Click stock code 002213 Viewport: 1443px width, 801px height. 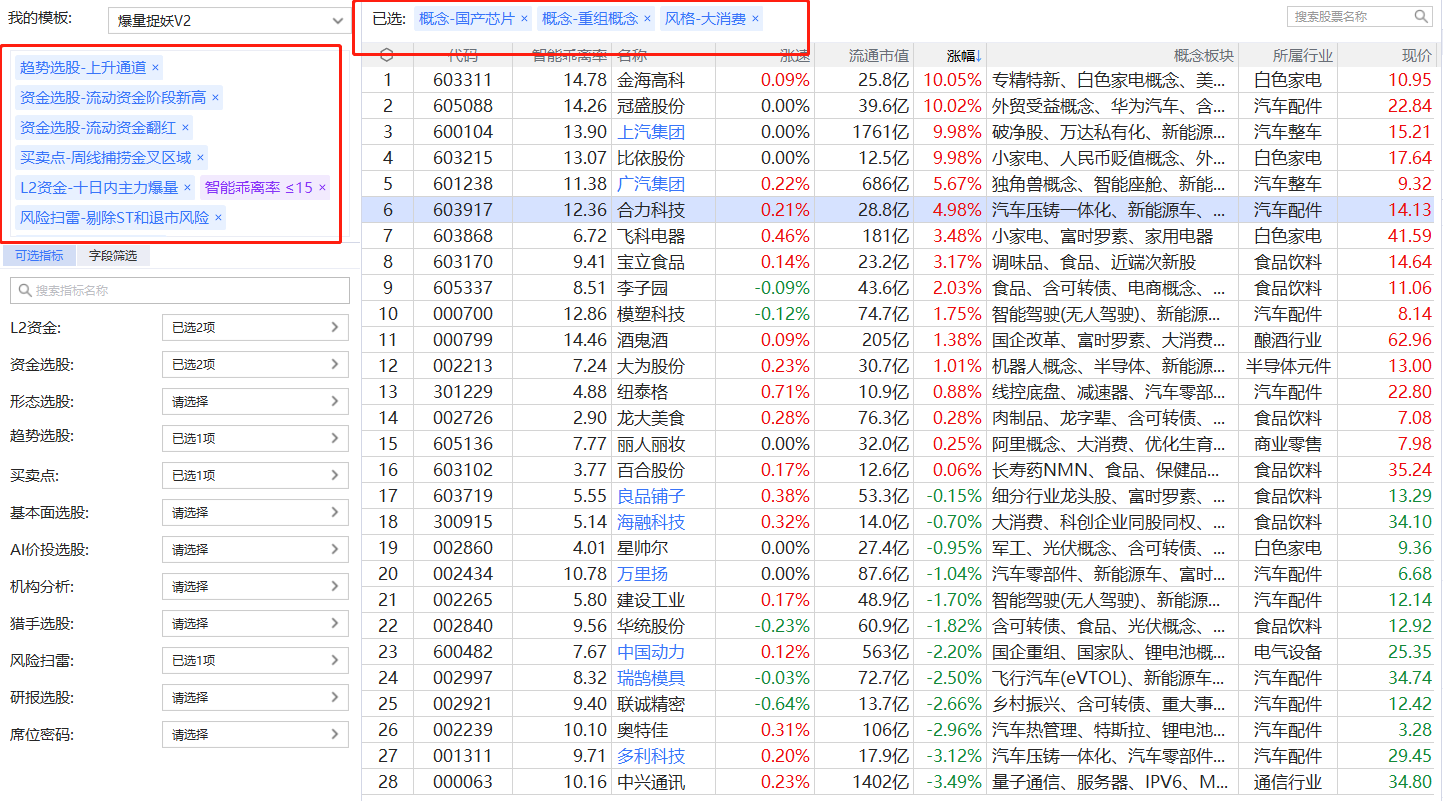coord(462,366)
